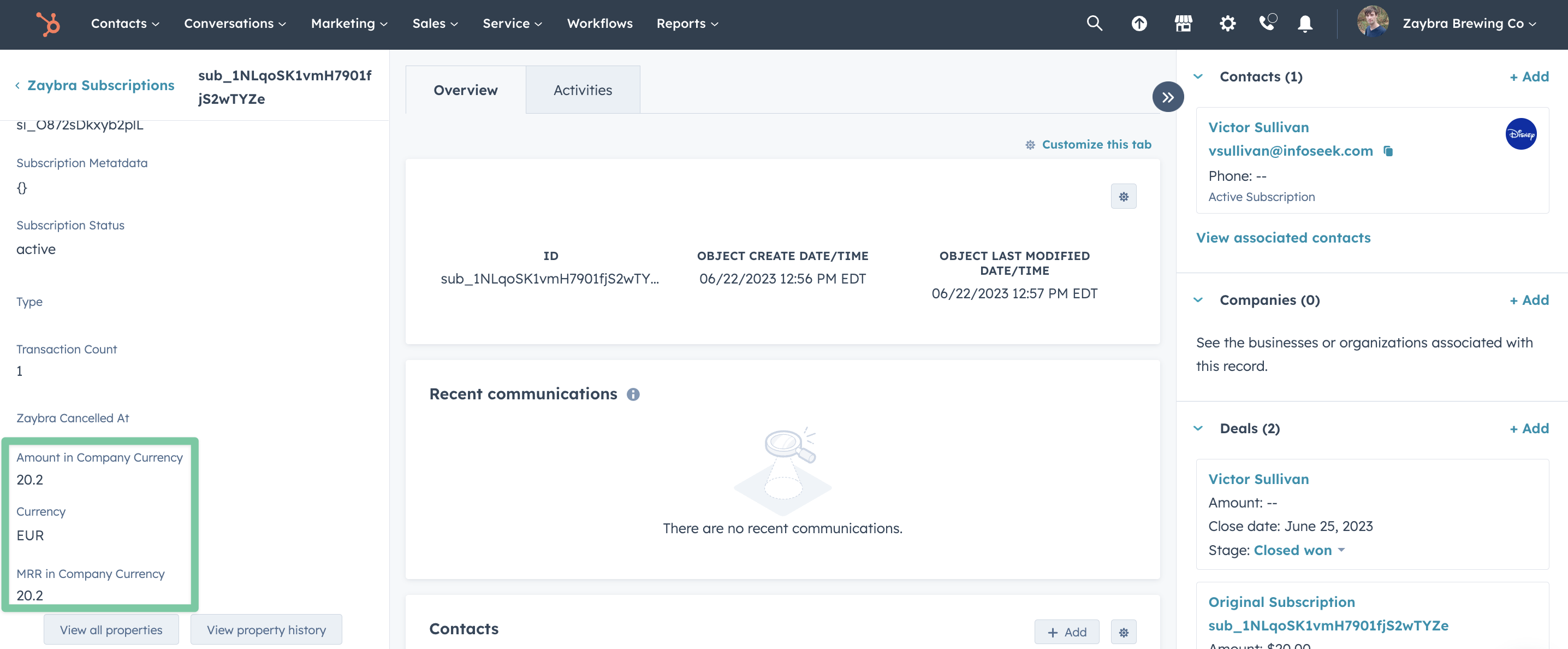1568x649 pixels.
Task: Collapse the Contacts (1) section
Action: point(1197,76)
